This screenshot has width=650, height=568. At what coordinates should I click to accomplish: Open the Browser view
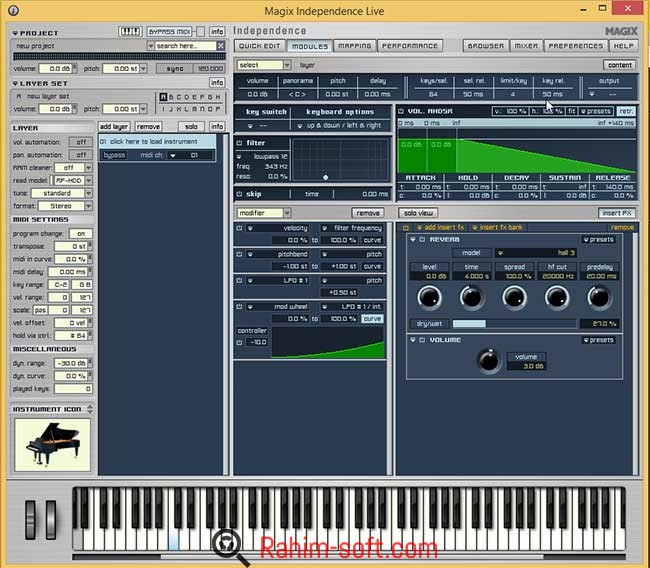point(486,46)
